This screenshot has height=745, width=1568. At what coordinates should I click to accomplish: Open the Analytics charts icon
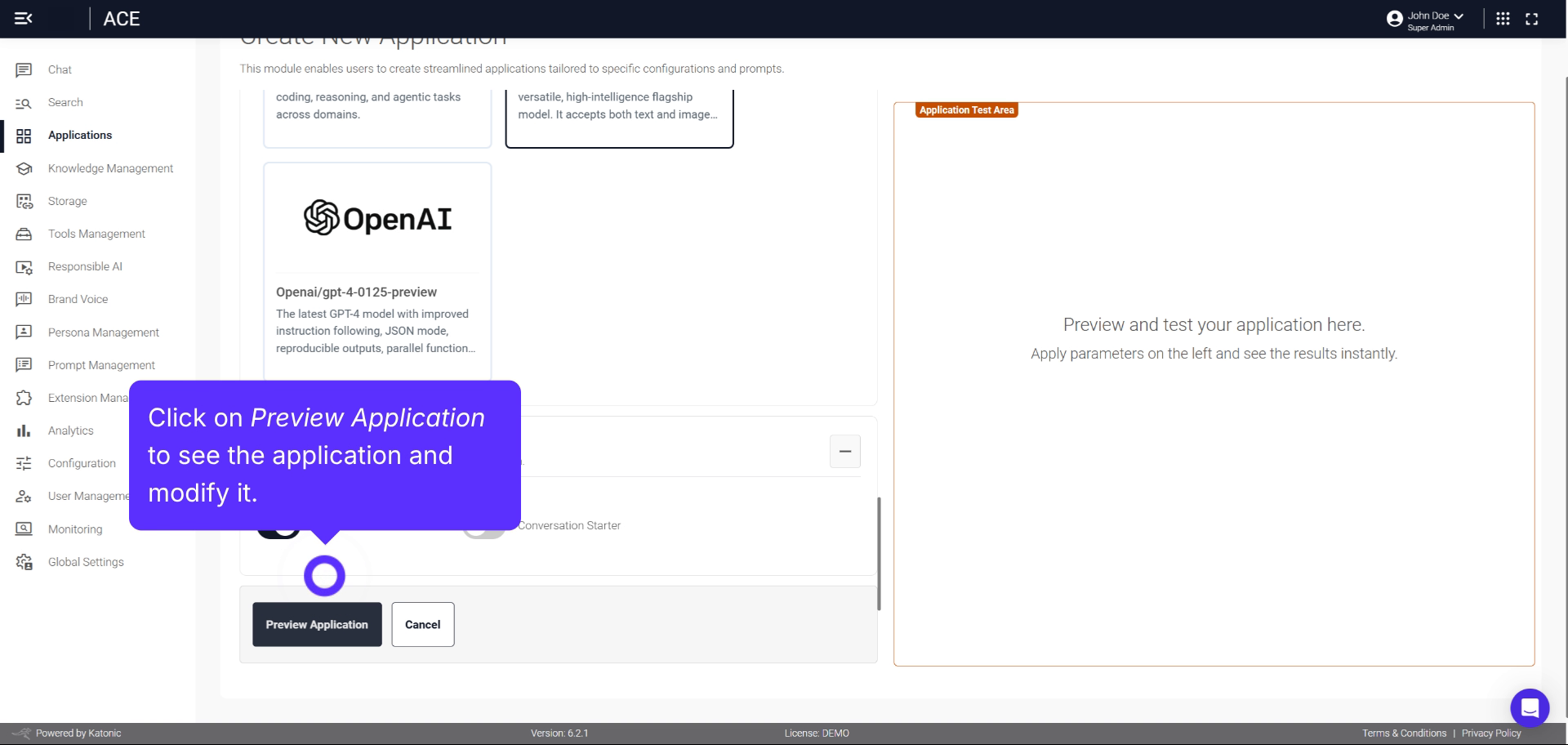[24, 430]
